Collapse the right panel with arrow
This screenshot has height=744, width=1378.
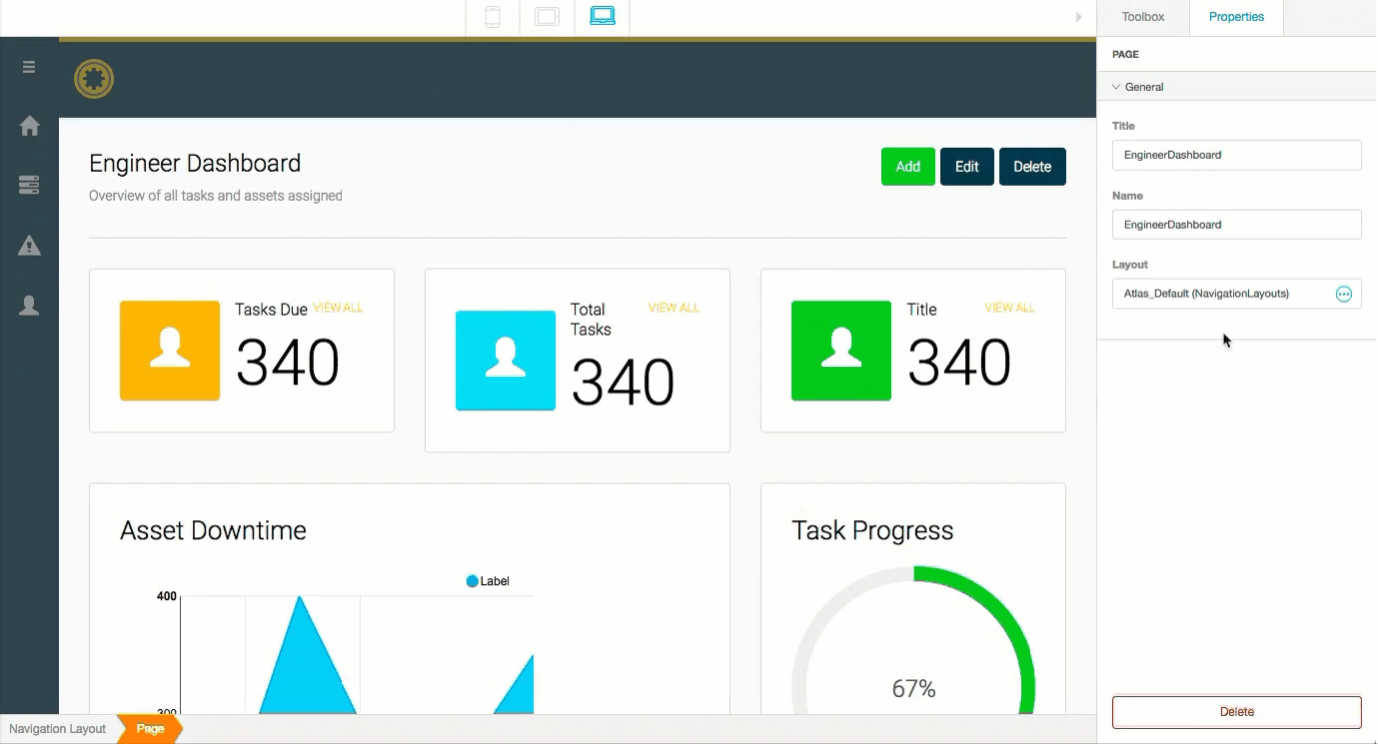pos(1079,17)
